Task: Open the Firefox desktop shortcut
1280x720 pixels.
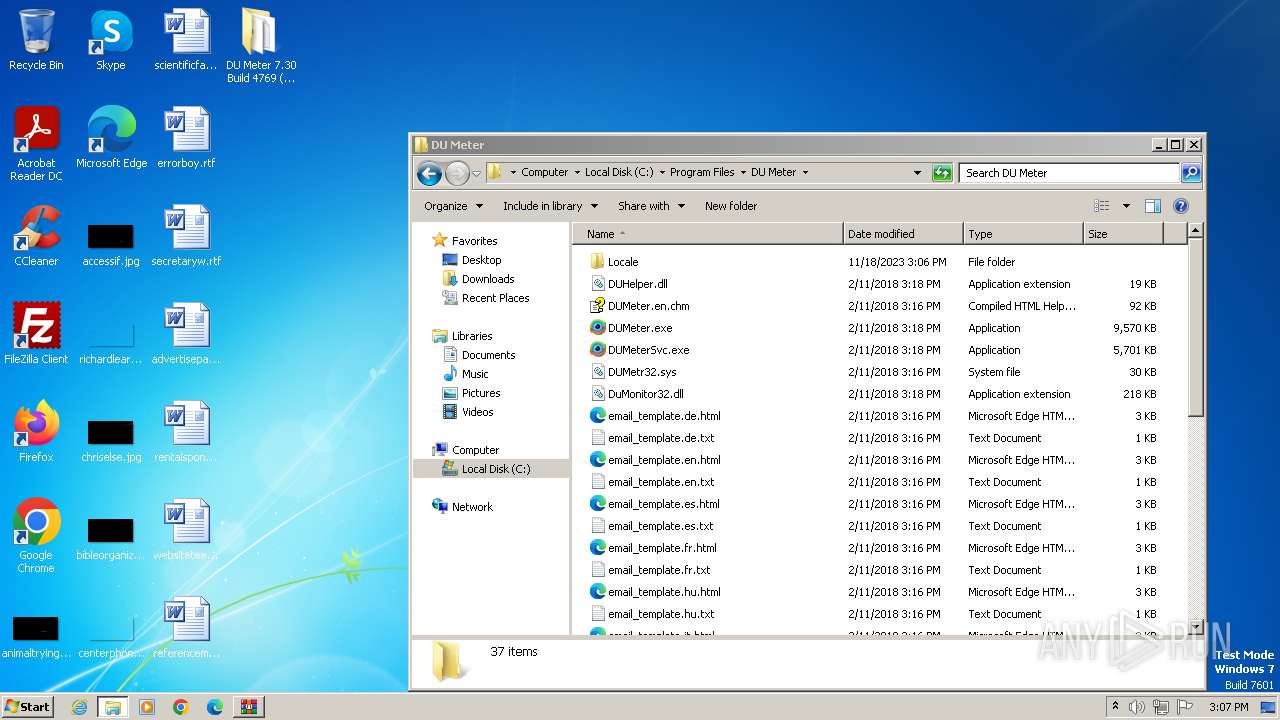Action: [x=36, y=432]
